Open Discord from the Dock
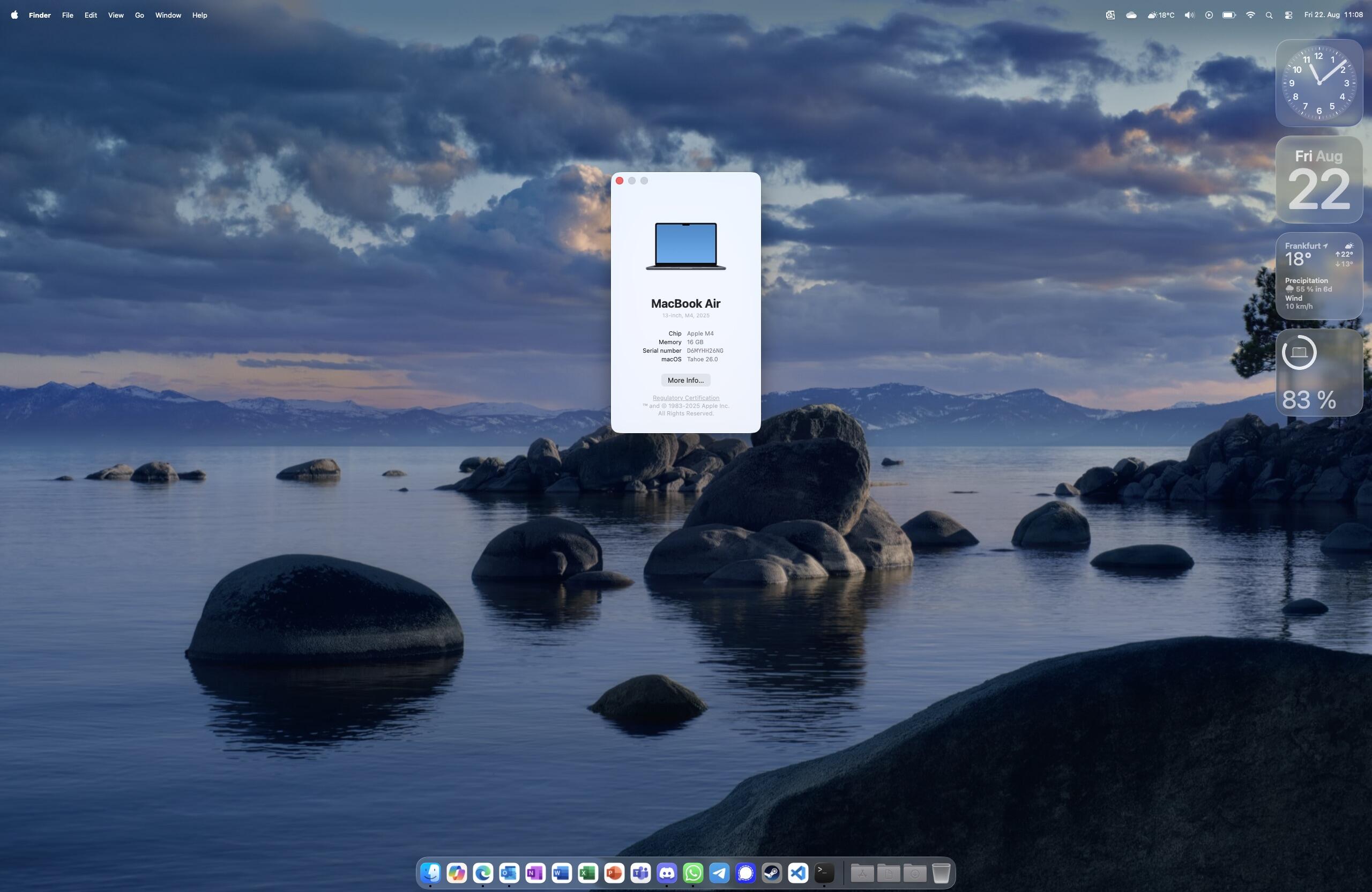 pos(666,872)
